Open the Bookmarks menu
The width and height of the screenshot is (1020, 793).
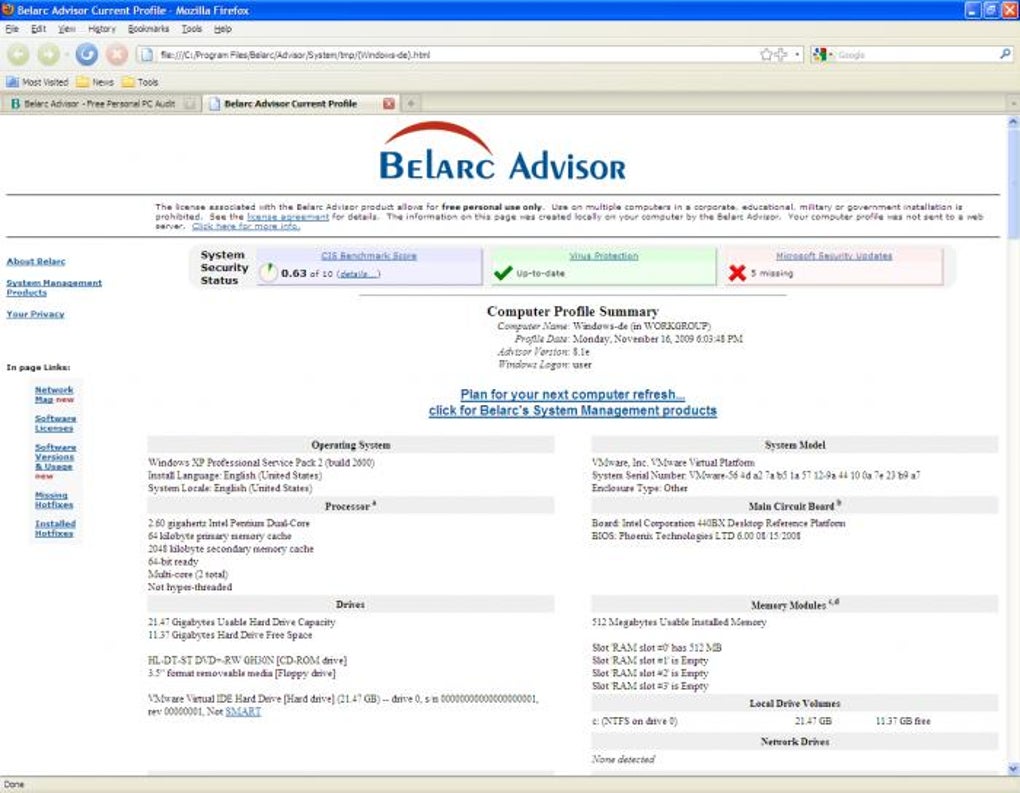[148, 29]
